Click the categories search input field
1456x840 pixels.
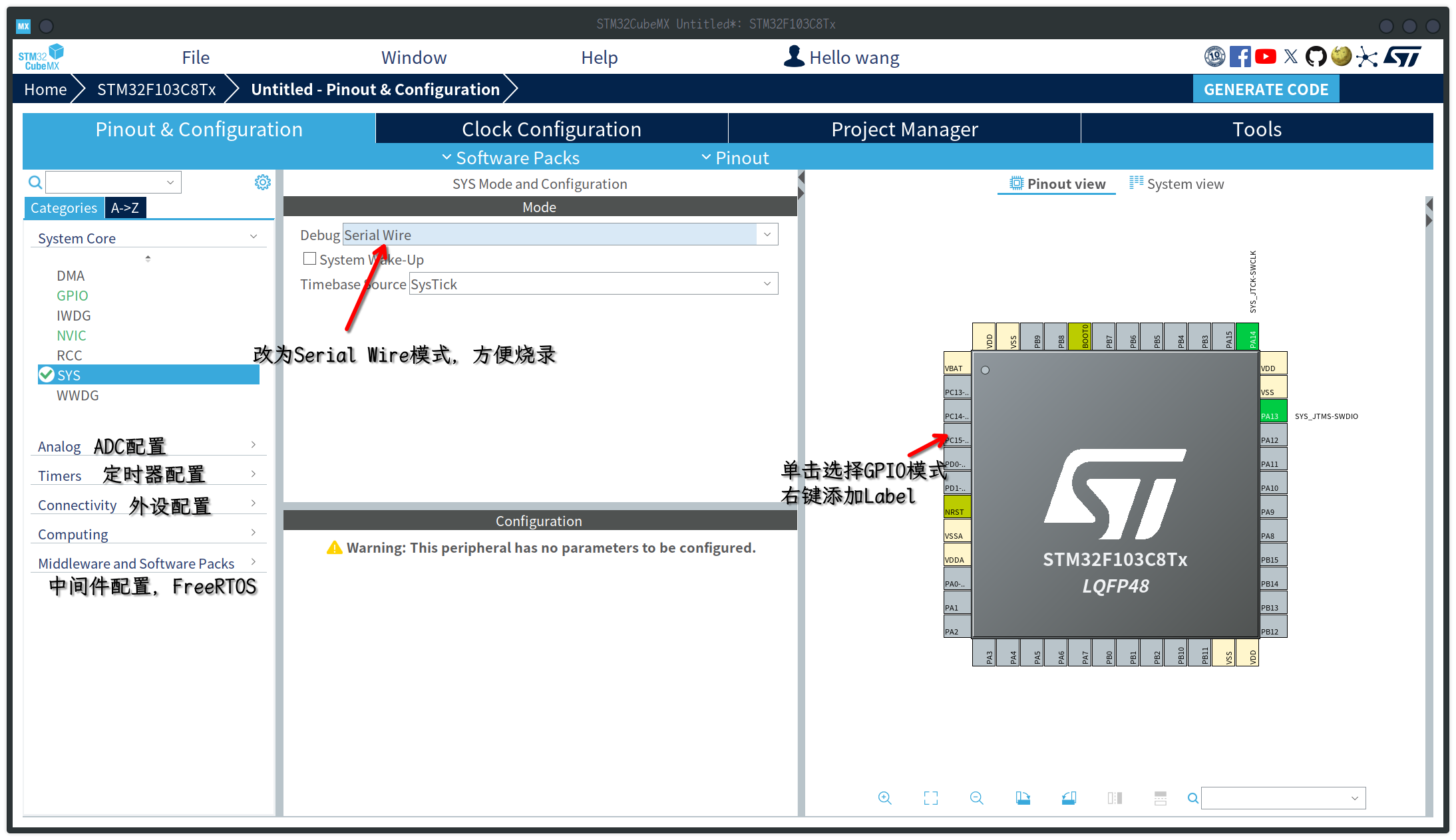point(108,182)
